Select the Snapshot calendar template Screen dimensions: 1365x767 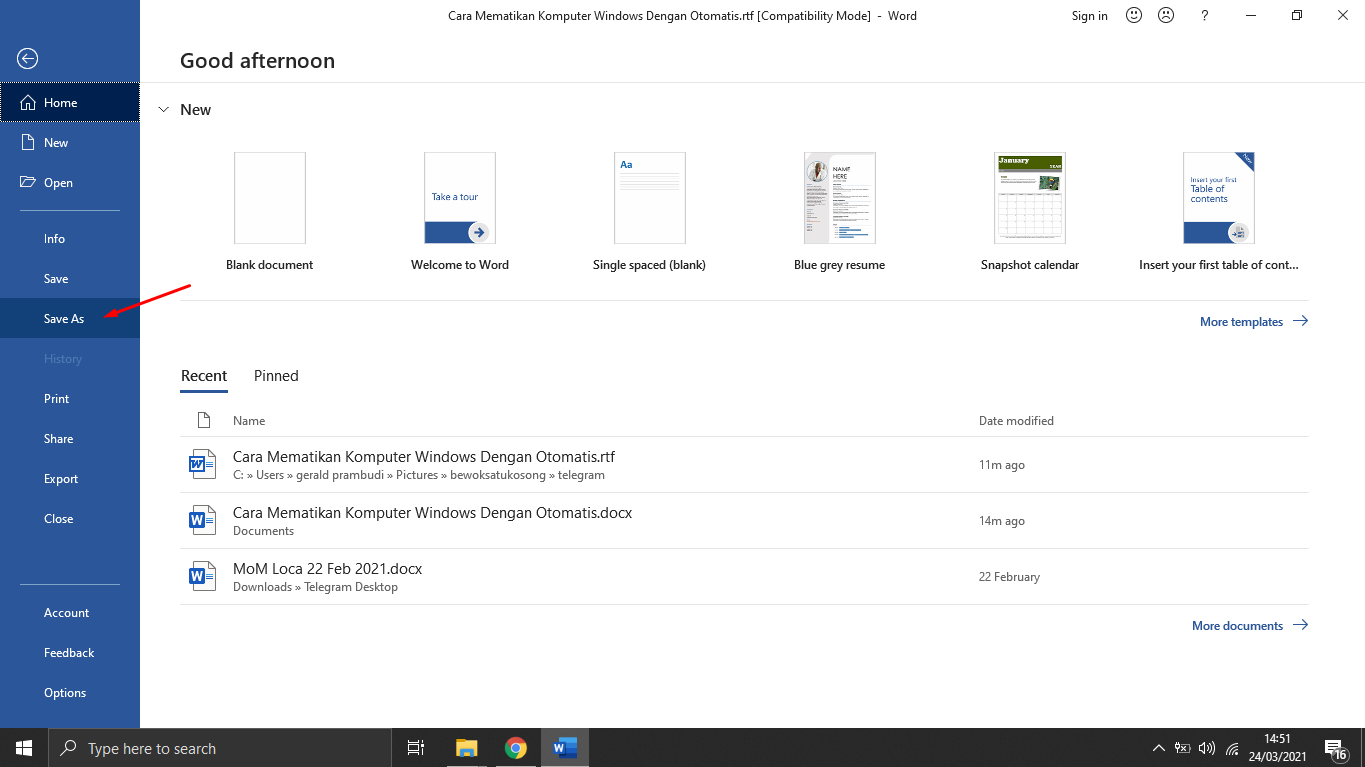tap(1030, 211)
